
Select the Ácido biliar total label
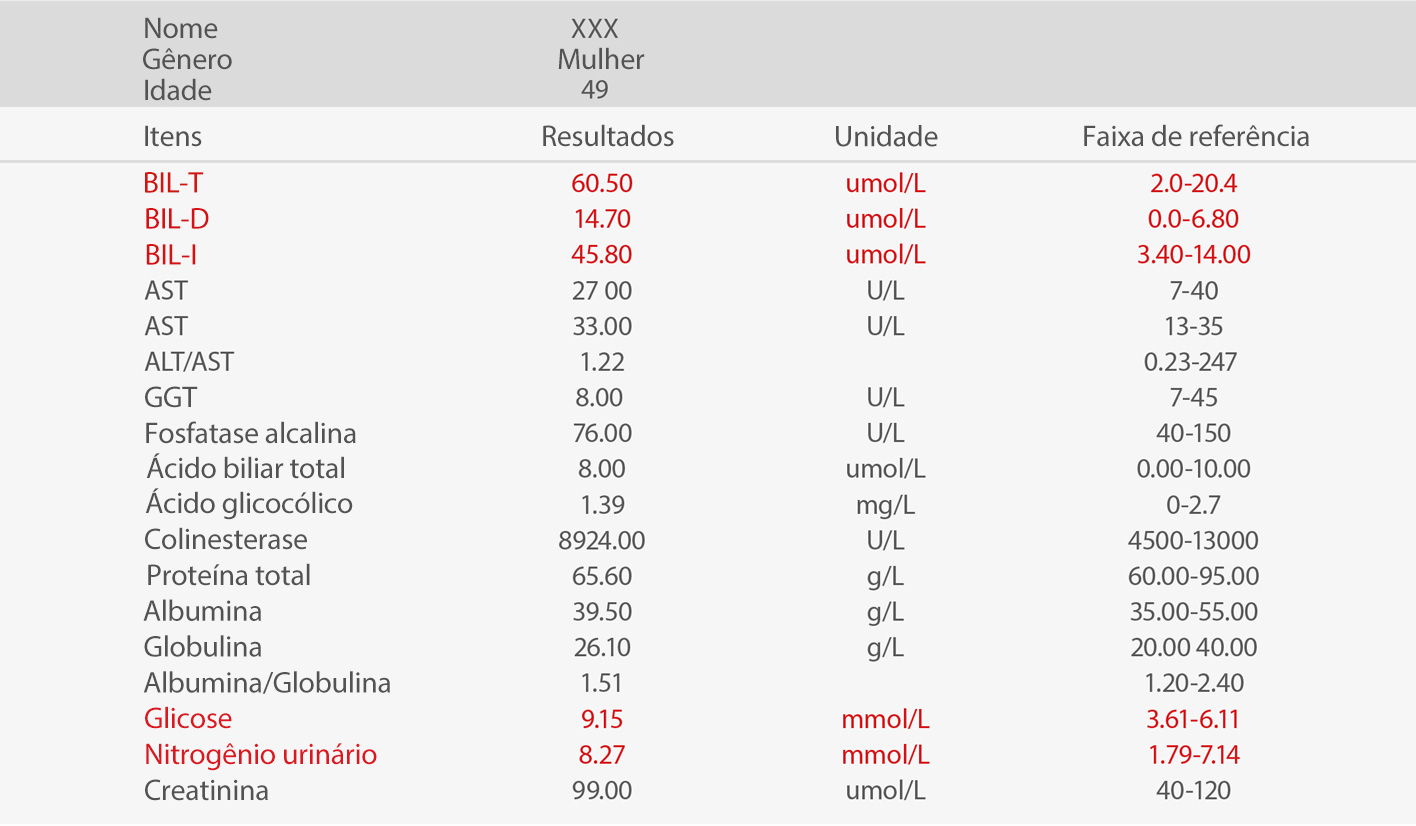(245, 469)
